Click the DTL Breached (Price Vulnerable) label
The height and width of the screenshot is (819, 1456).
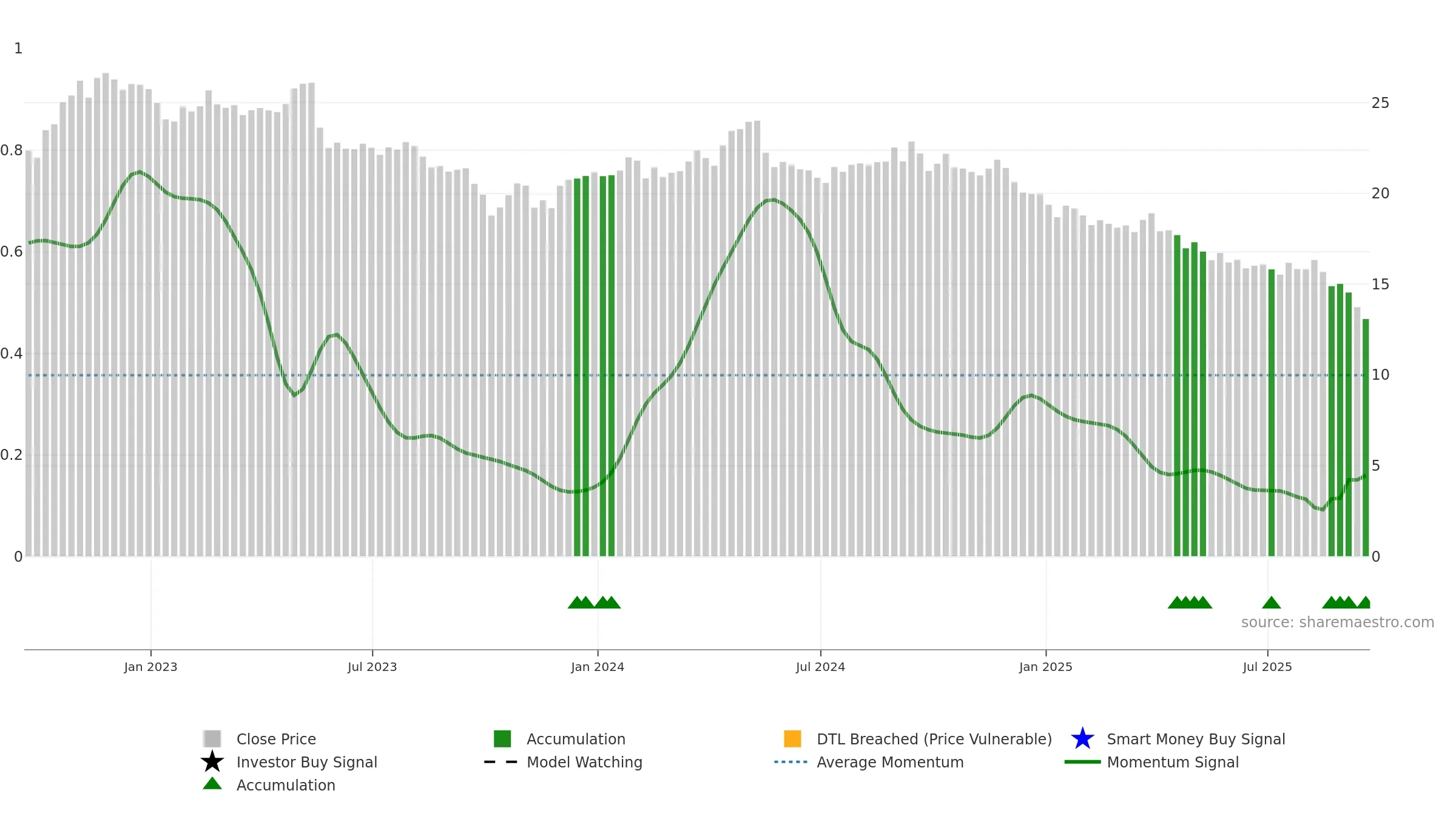(934, 739)
